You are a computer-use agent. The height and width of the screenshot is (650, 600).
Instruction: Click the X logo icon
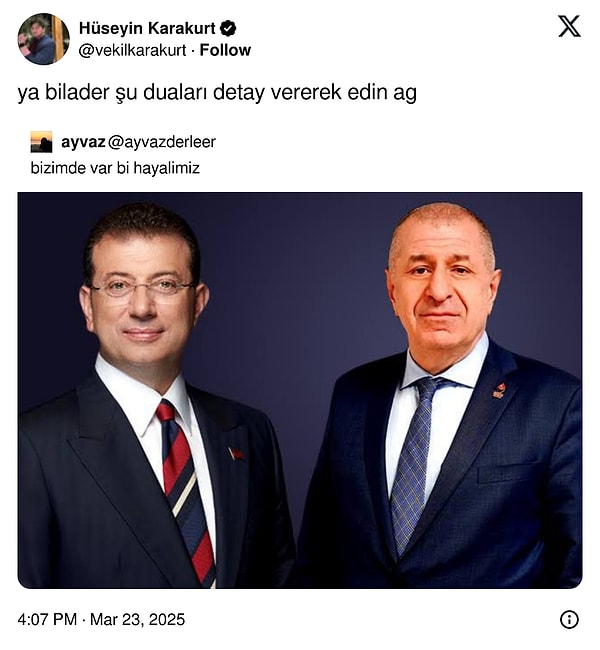[569, 27]
